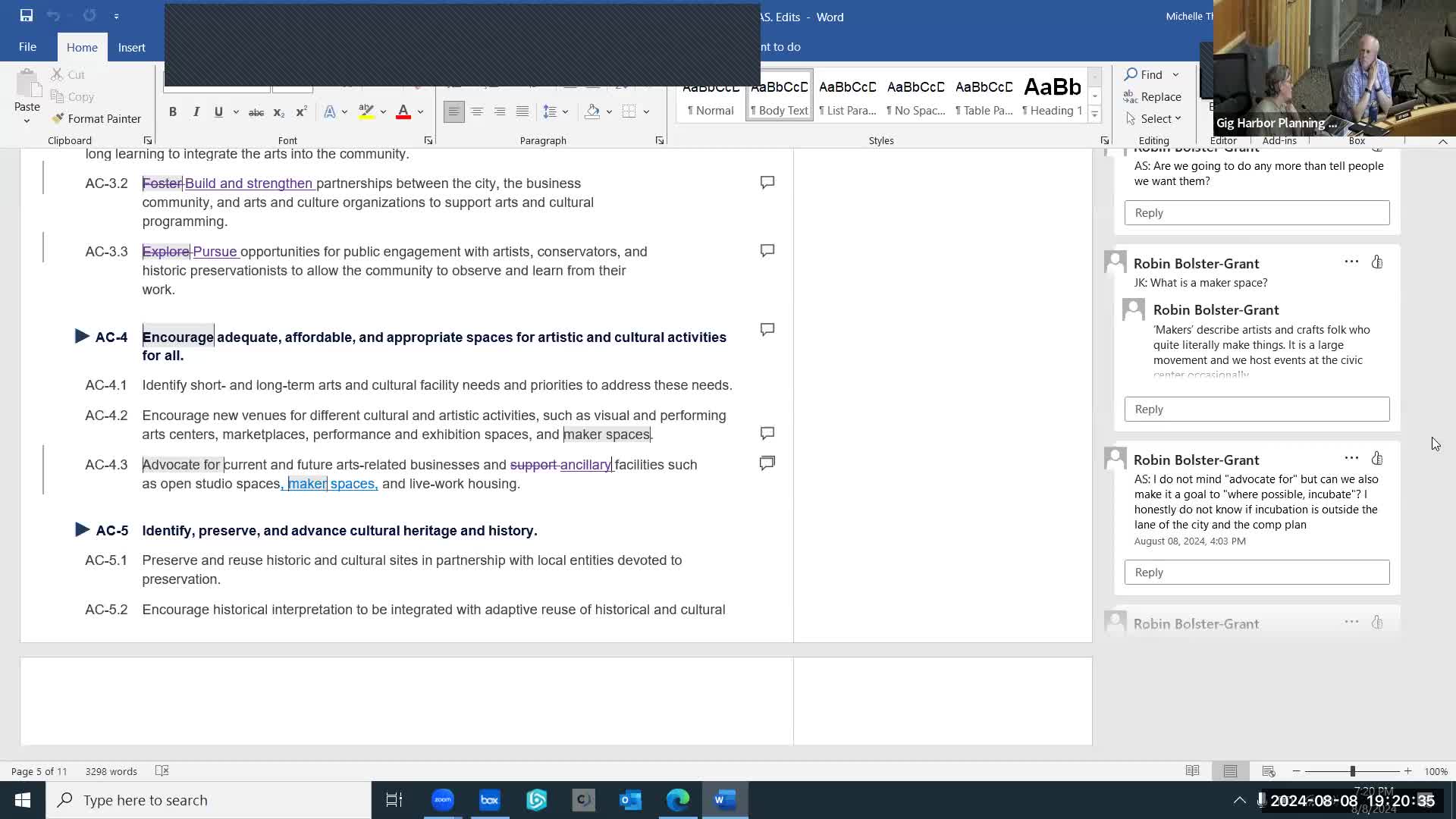Click the Borders icon
This screenshot has height=819, width=1456.
[x=629, y=111]
